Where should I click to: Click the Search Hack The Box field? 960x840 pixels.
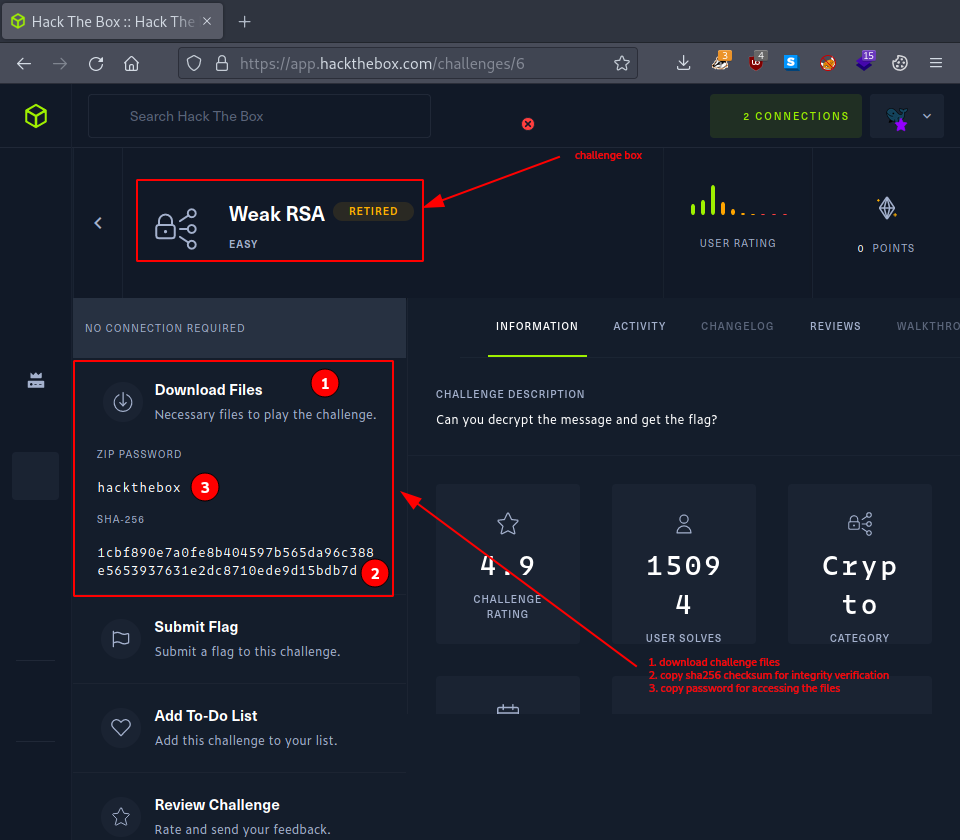[259, 116]
